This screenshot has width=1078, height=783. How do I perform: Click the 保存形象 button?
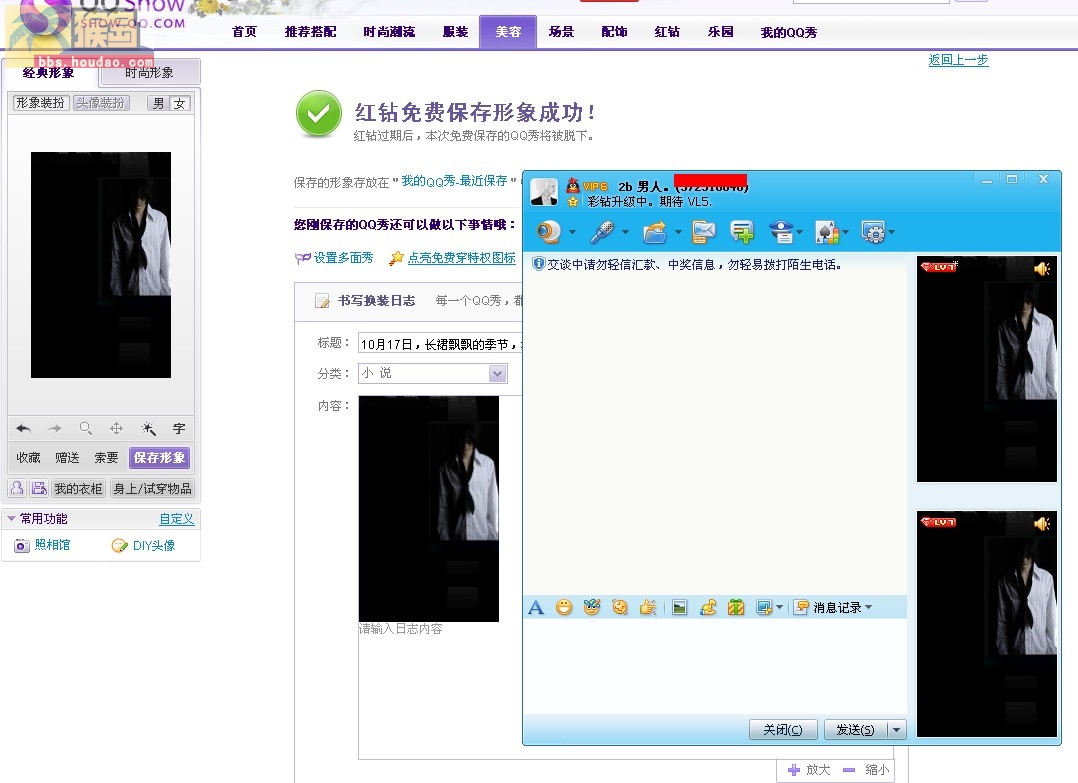[x=160, y=458]
